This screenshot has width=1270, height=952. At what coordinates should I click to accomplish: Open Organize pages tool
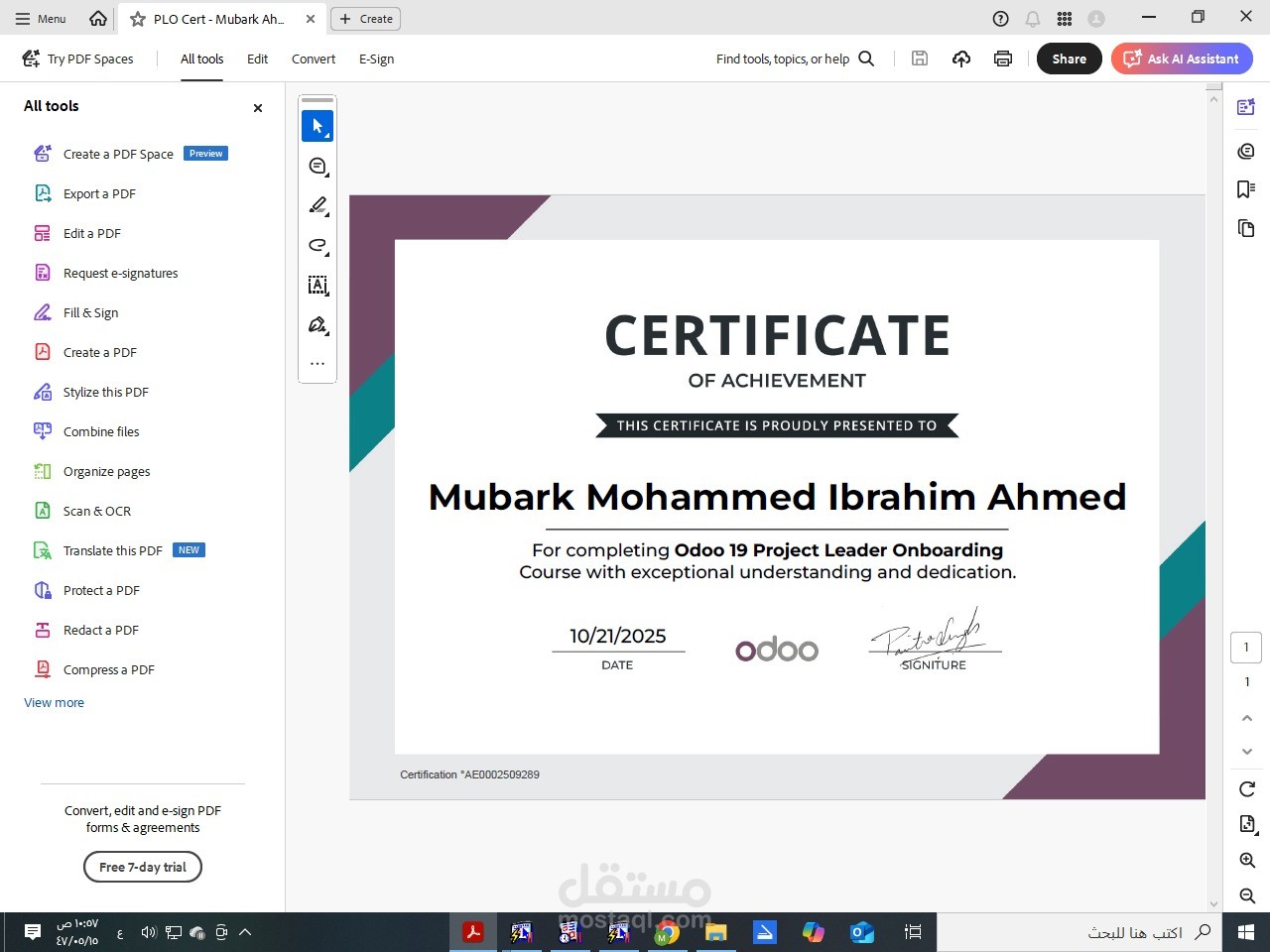pyautogui.click(x=92, y=471)
